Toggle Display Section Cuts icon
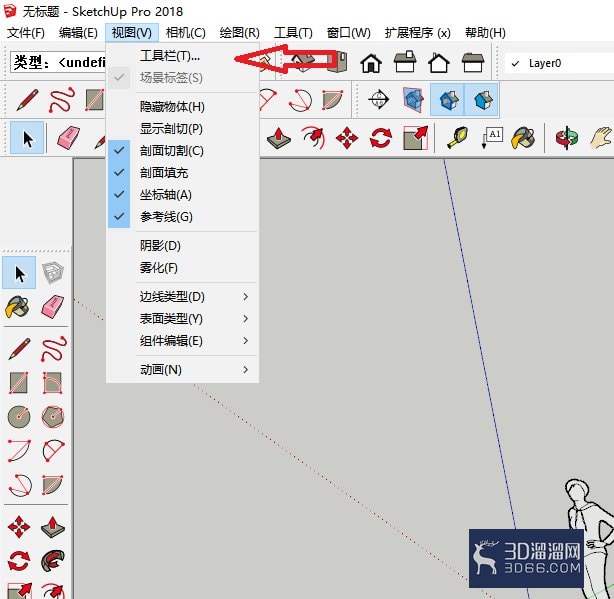 click(447, 100)
